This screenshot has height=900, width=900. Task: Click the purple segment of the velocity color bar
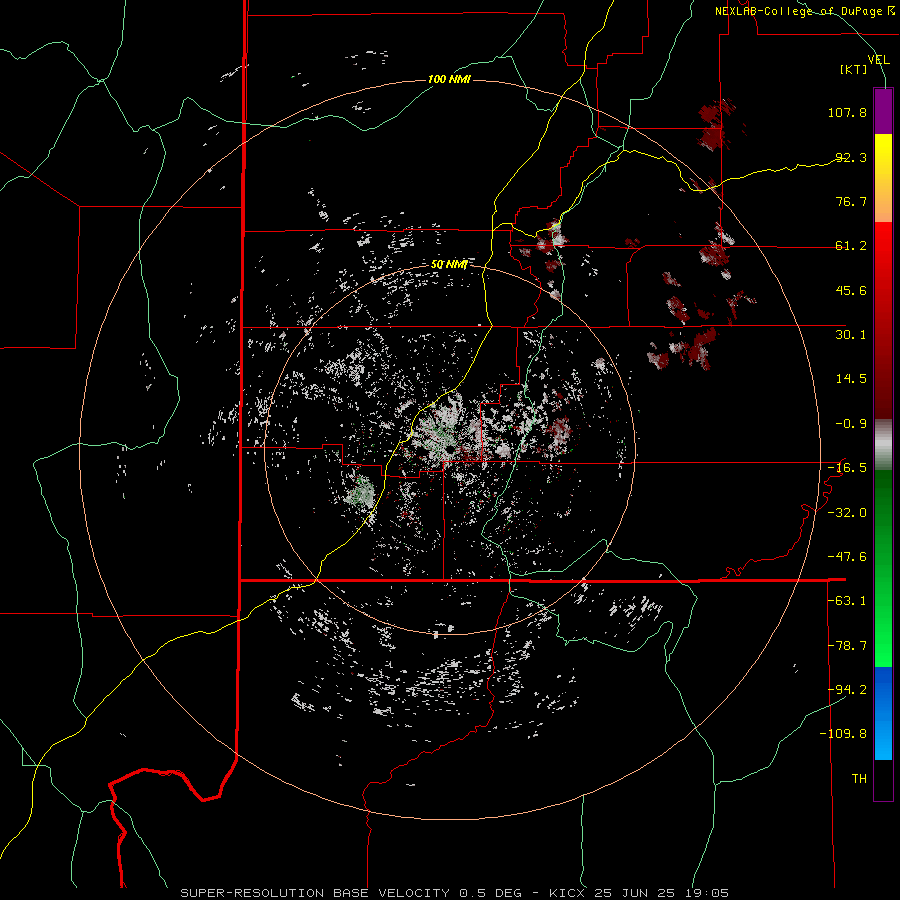click(x=883, y=112)
